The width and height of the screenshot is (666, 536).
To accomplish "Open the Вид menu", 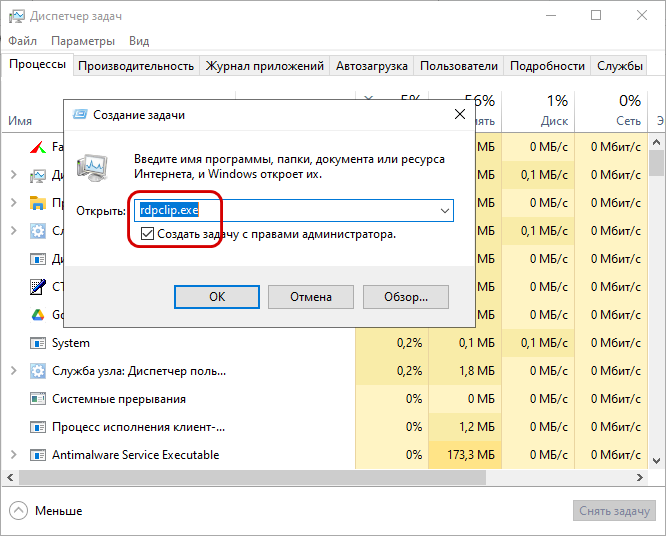I will tap(139, 41).
